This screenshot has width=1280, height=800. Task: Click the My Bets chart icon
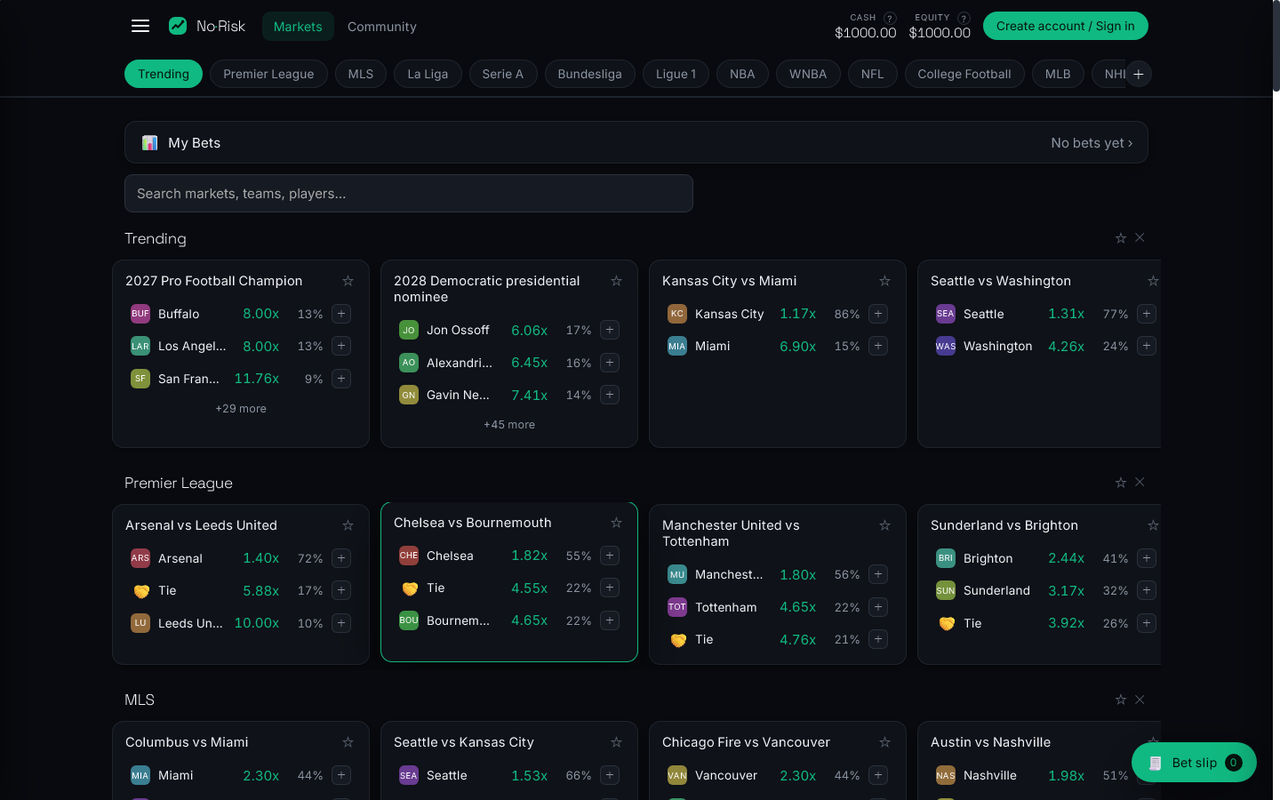pos(150,143)
